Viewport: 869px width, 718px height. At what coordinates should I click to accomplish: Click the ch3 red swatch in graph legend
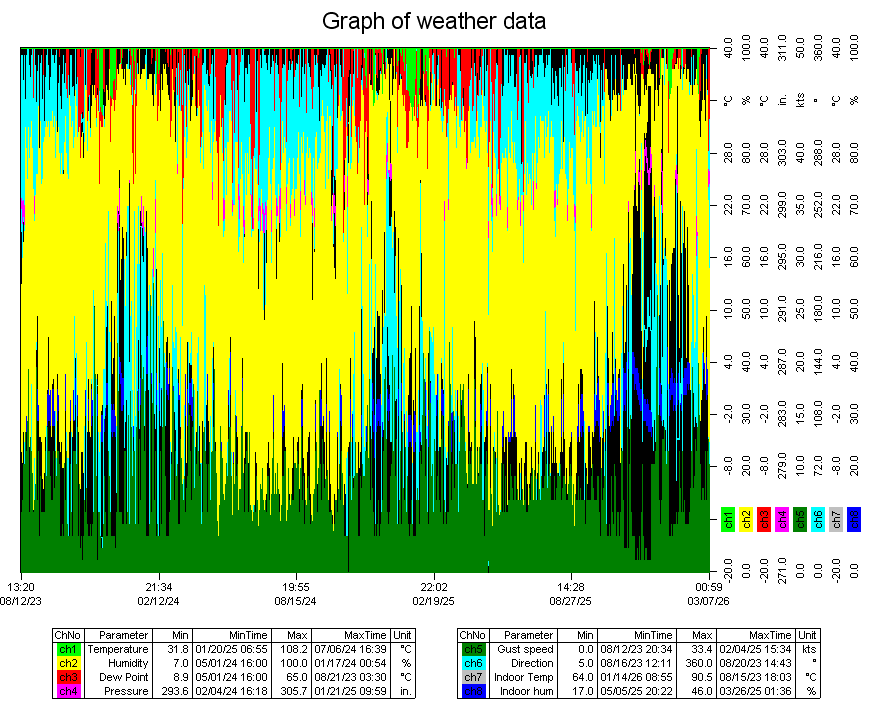point(764,518)
